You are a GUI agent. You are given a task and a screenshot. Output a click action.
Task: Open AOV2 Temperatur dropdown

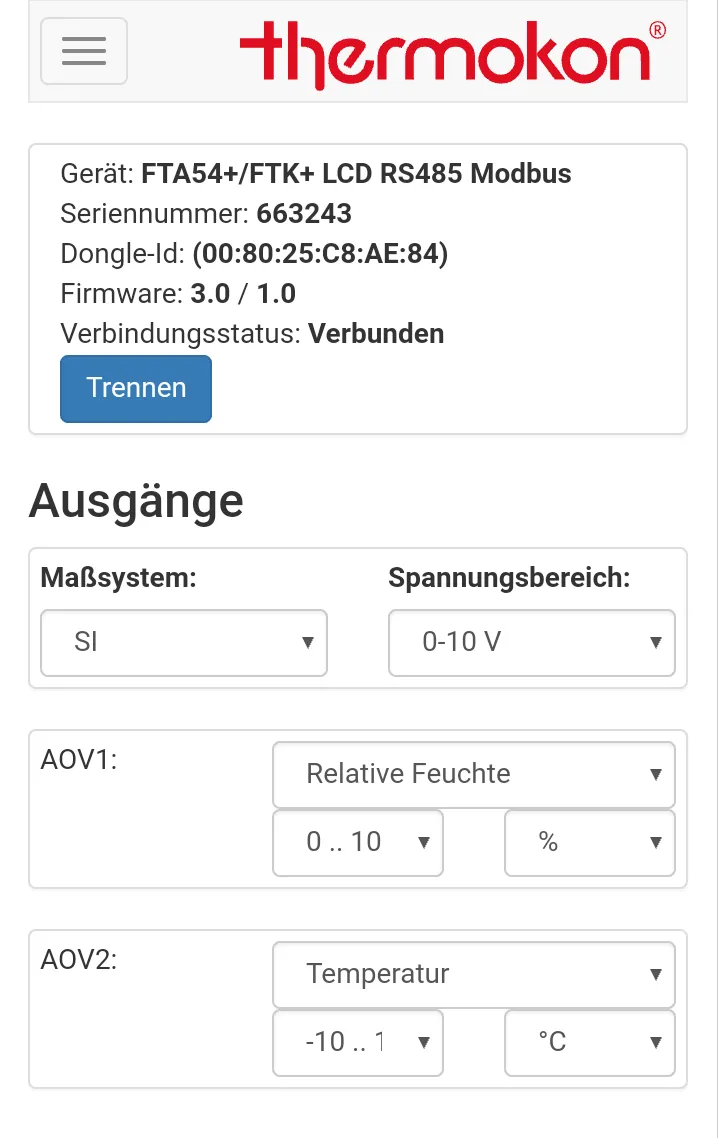pyautogui.click(x=473, y=974)
